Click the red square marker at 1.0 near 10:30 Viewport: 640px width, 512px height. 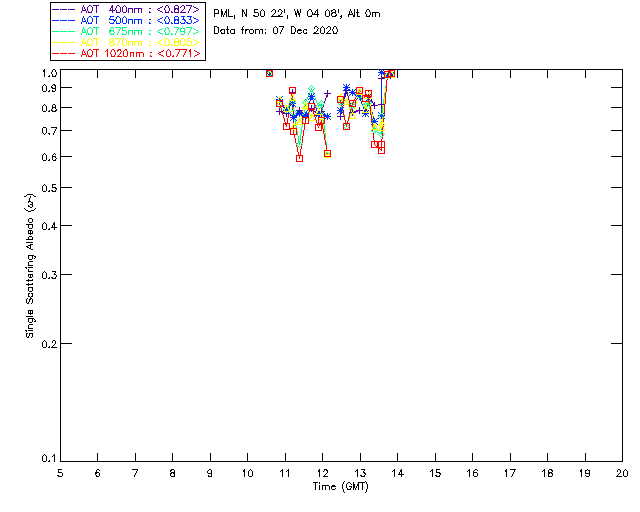pyautogui.click(x=269, y=73)
